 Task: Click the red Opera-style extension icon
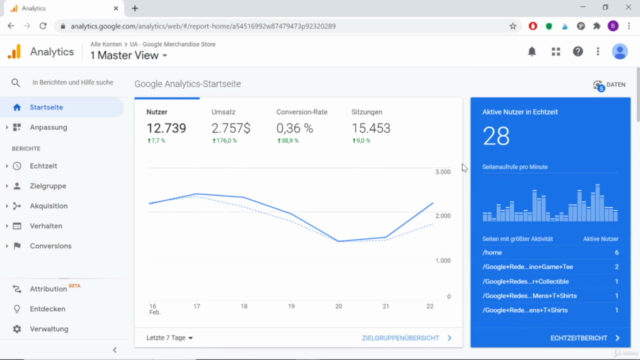pyautogui.click(x=533, y=26)
